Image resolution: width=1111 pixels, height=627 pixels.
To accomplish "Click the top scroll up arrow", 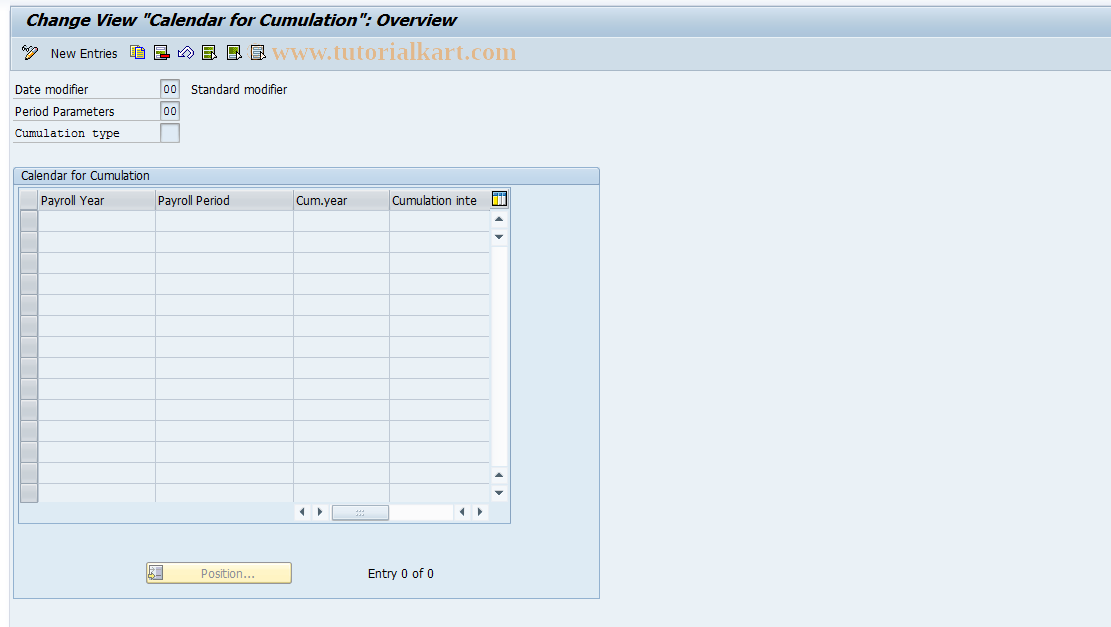I will pos(499,219).
